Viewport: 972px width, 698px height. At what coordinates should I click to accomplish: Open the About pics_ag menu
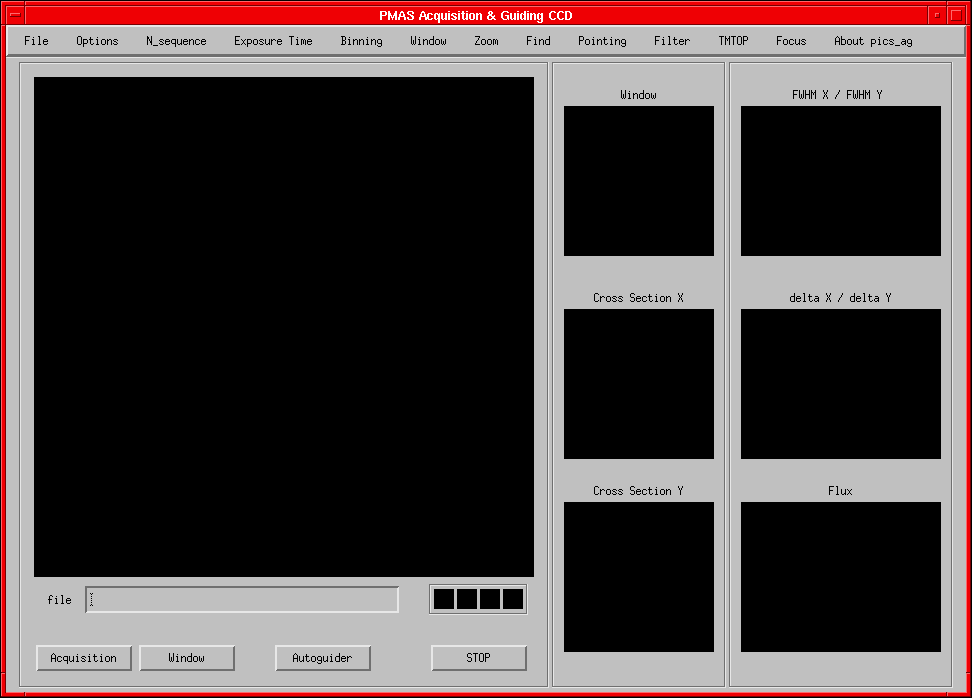point(873,41)
